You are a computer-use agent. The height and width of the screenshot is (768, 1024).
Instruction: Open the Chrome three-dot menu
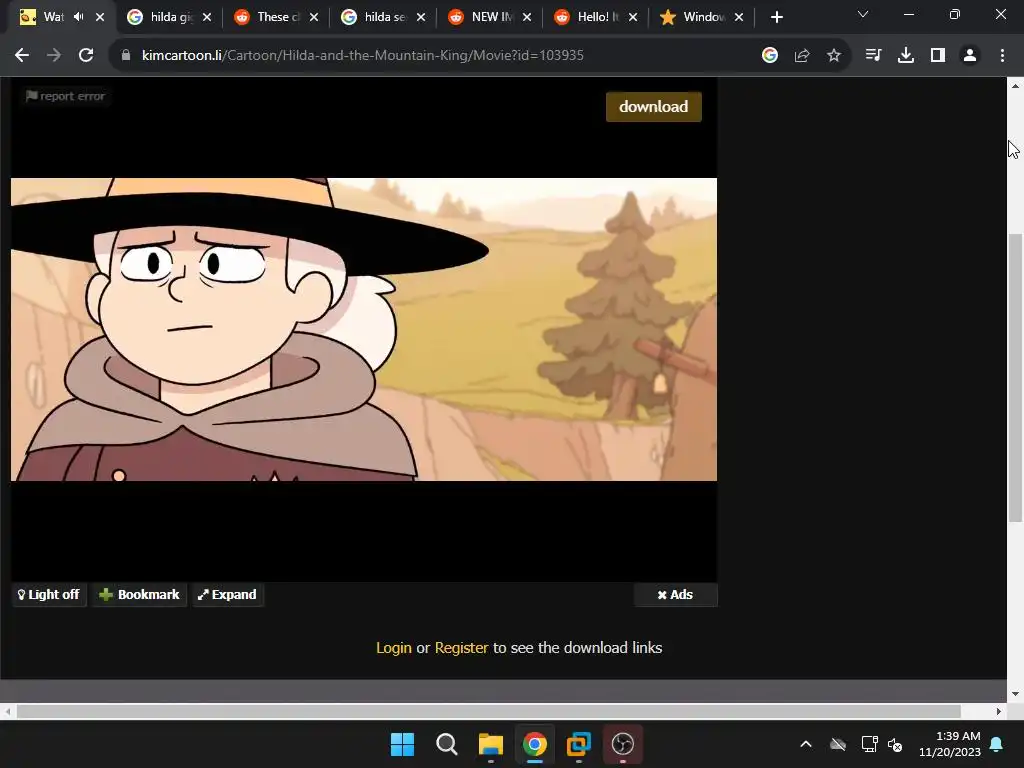[x=1002, y=56]
